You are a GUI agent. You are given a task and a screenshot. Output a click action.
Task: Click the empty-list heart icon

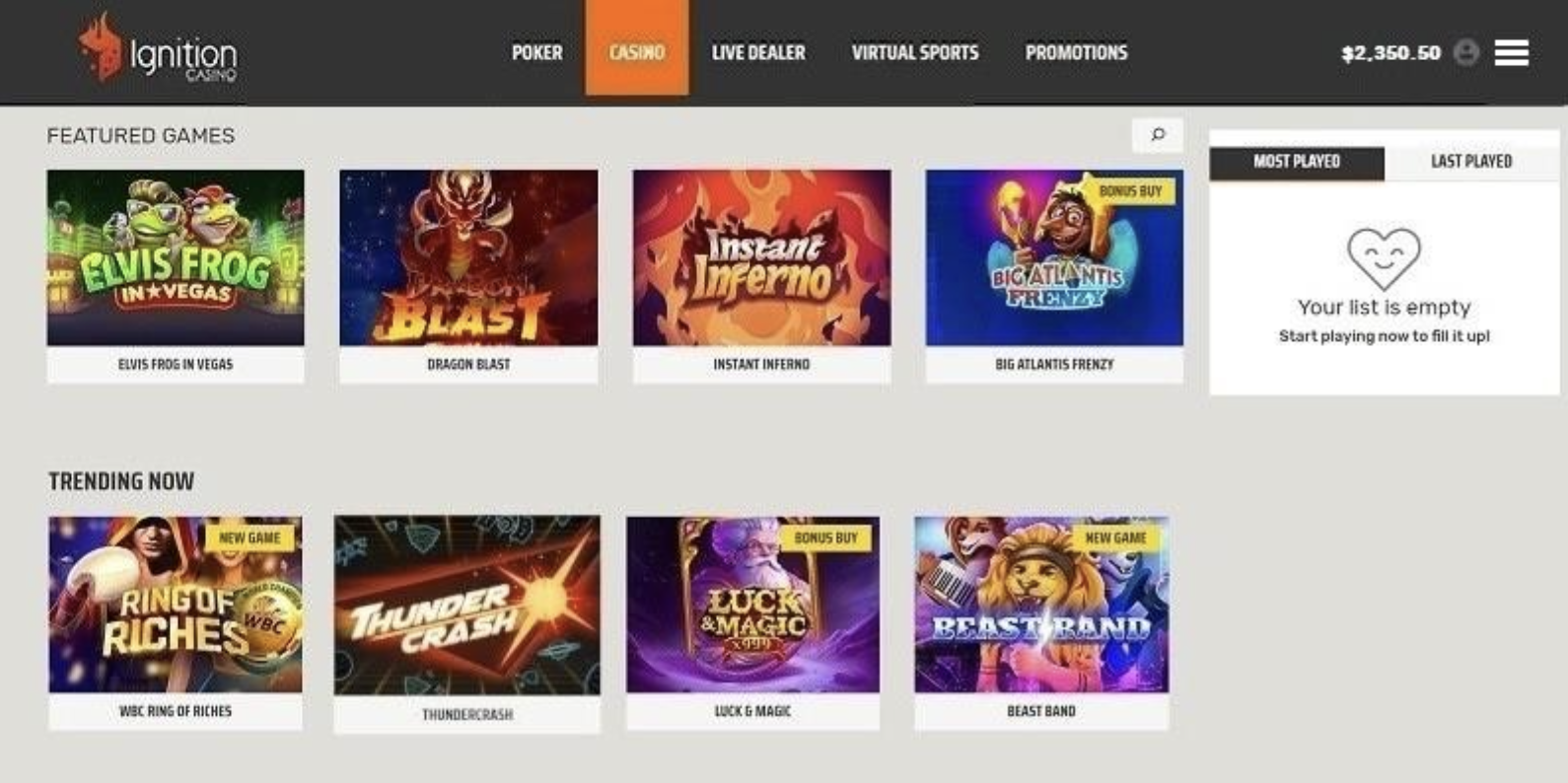(1384, 258)
